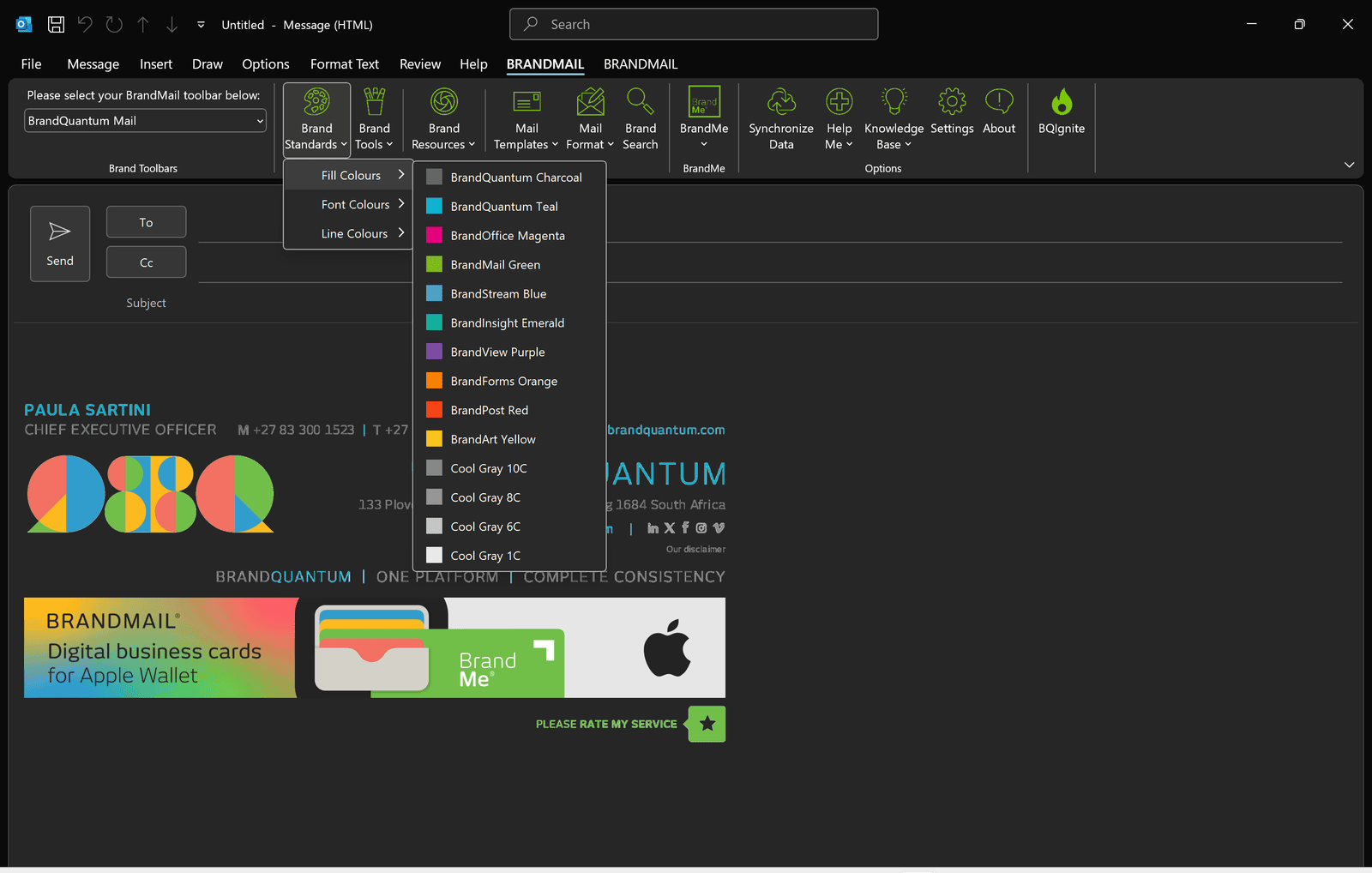The width and height of the screenshot is (1372, 873).
Task: Open the BrandMe dropdown arrow
Action: coord(704,144)
